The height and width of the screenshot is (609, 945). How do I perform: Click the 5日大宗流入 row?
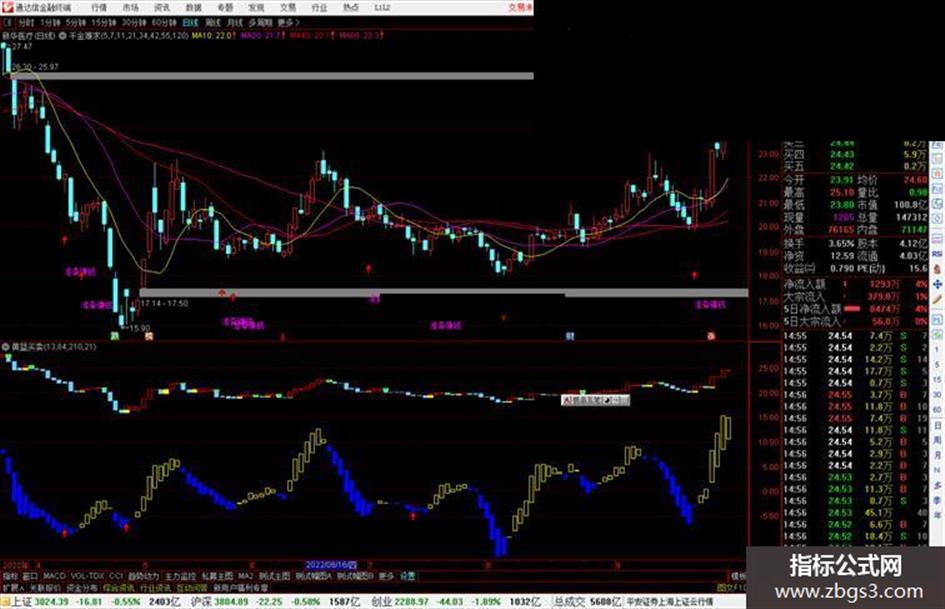coord(855,322)
